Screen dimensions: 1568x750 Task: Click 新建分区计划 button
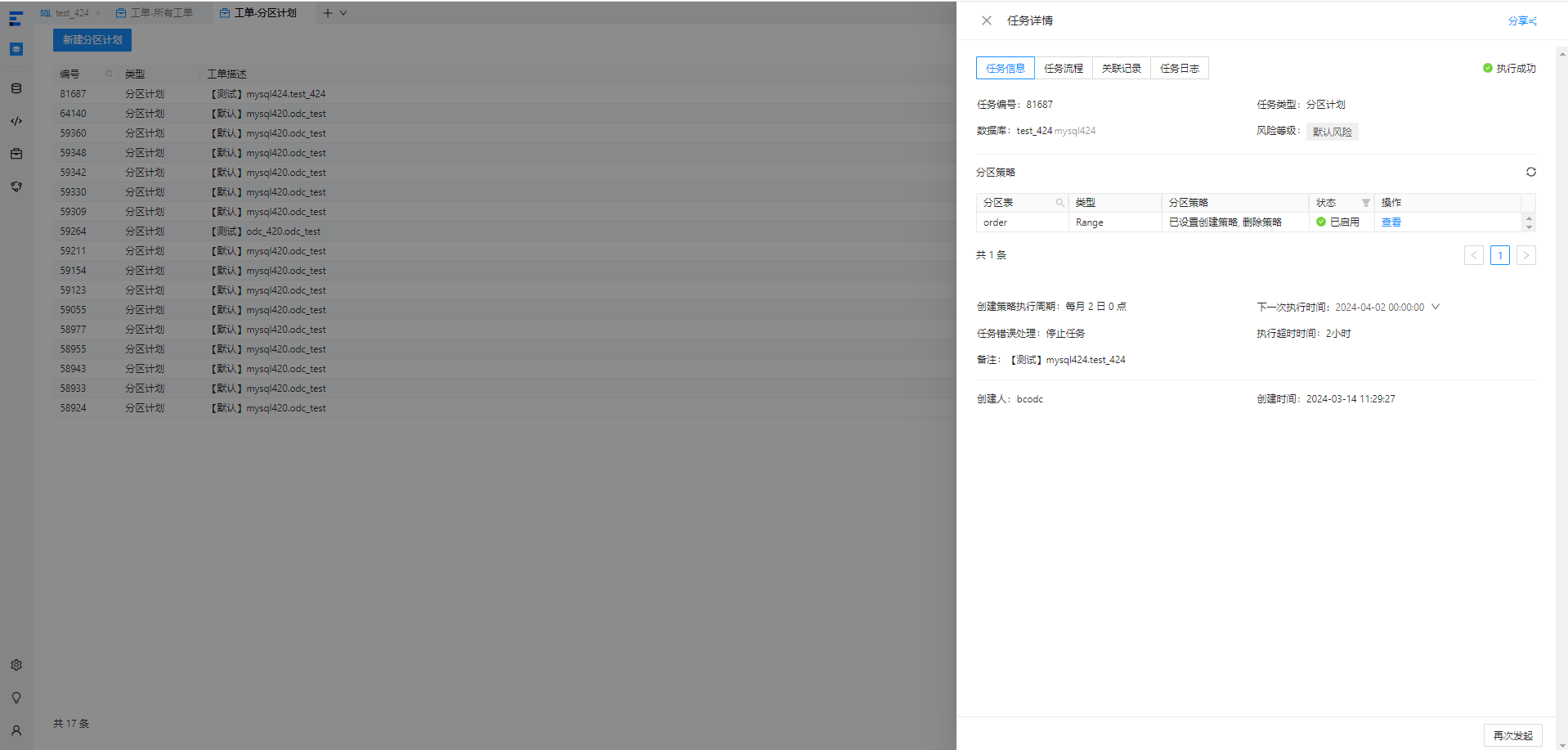tap(92, 40)
